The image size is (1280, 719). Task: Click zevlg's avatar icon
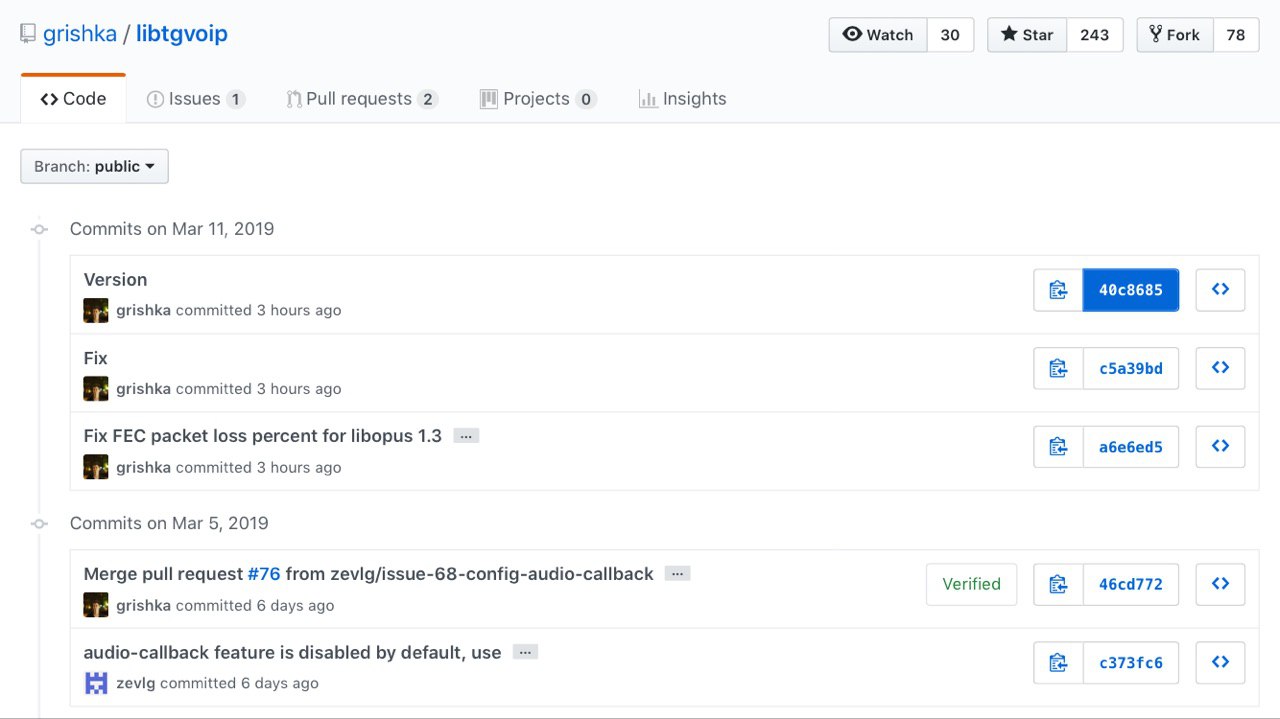(96, 683)
